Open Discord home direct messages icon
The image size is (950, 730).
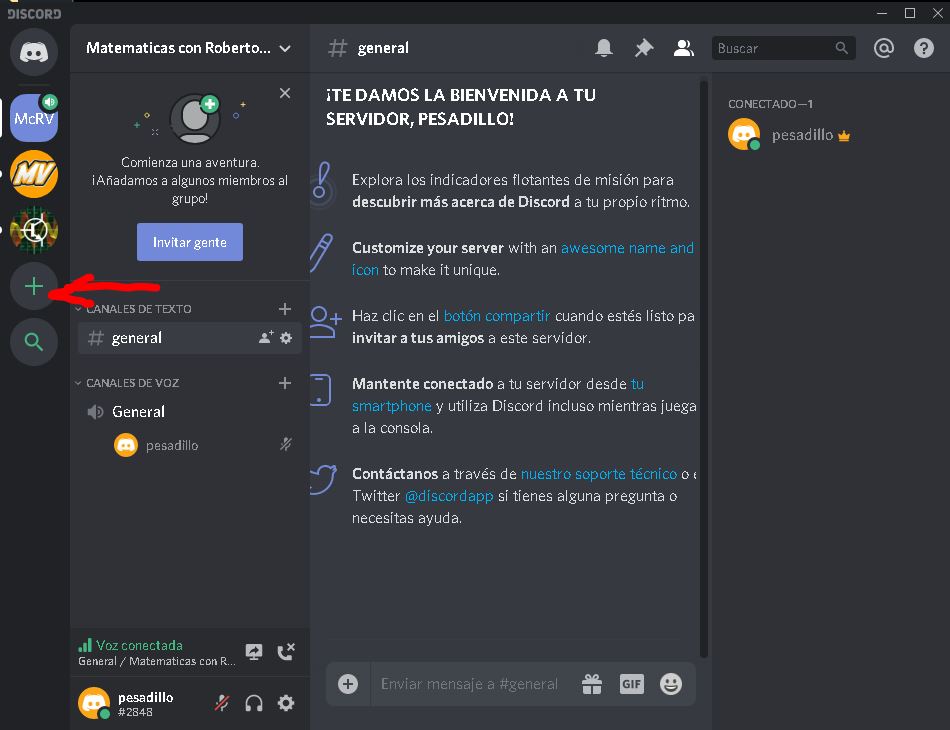34,52
